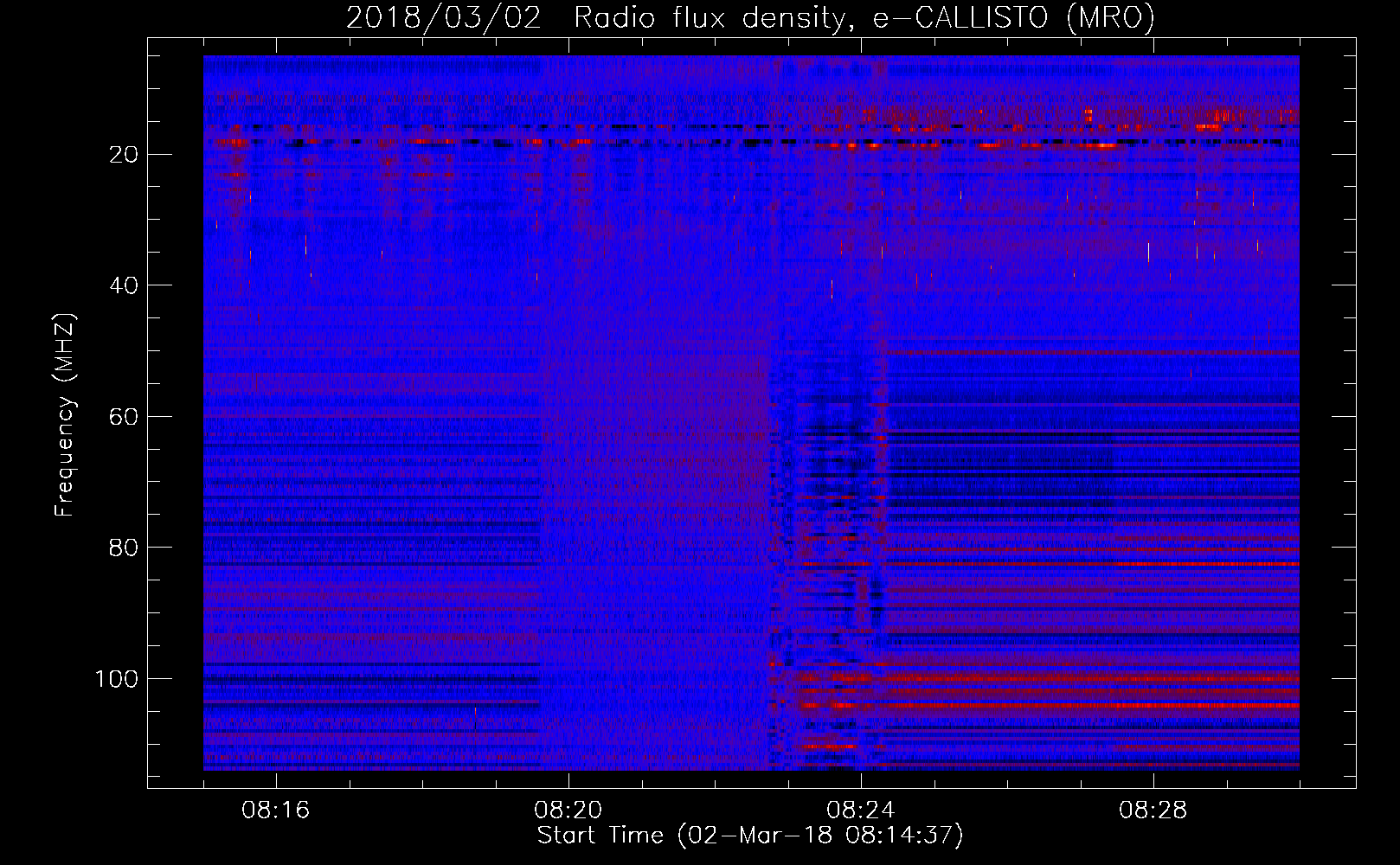Click the 08:16 time tick label

[x=276, y=811]
